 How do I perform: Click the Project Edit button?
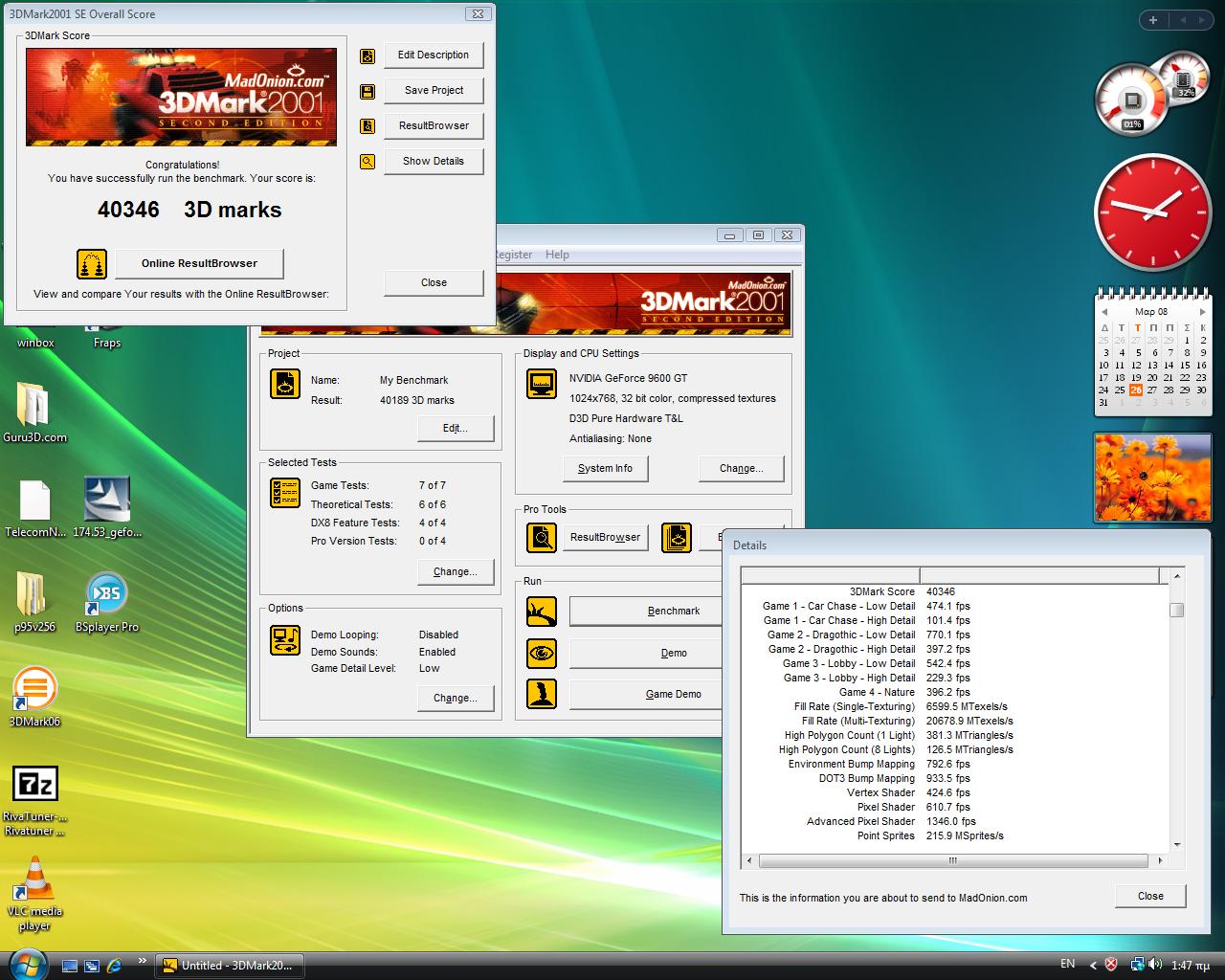[x=456, y=429]
